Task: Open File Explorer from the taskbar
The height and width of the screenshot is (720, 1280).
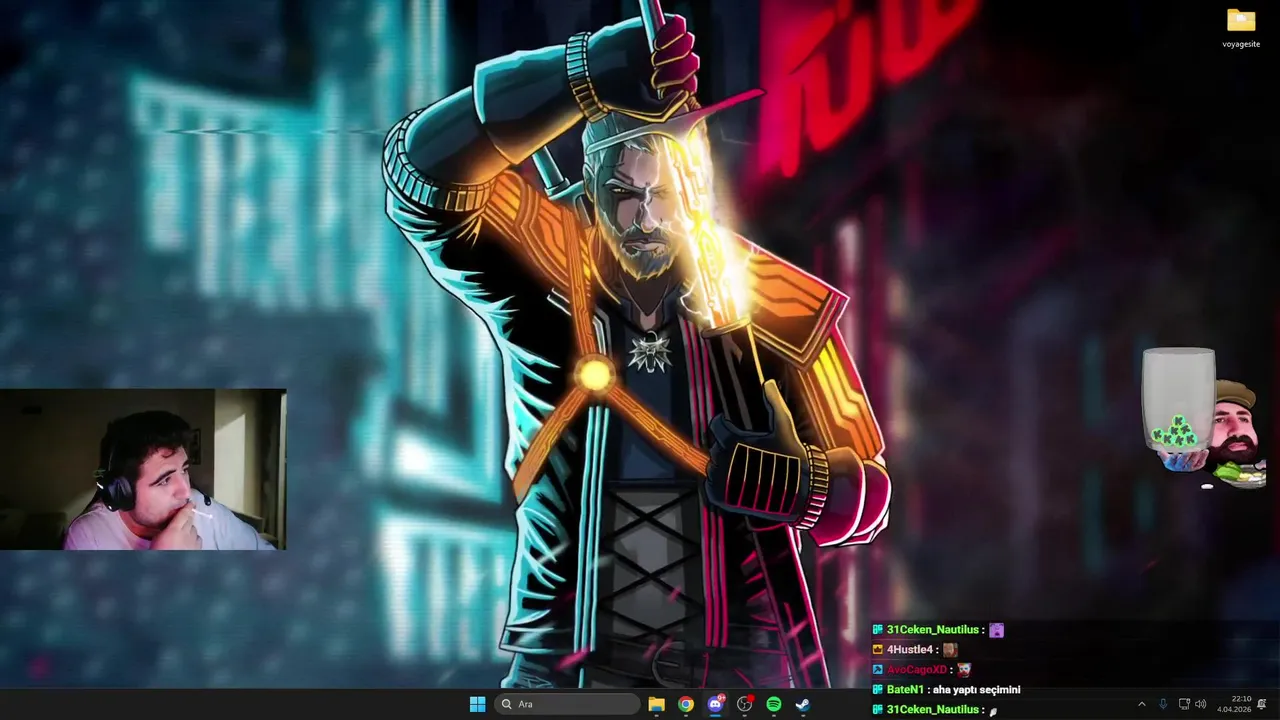Action: pyautogui.click(x=656, y=704)
